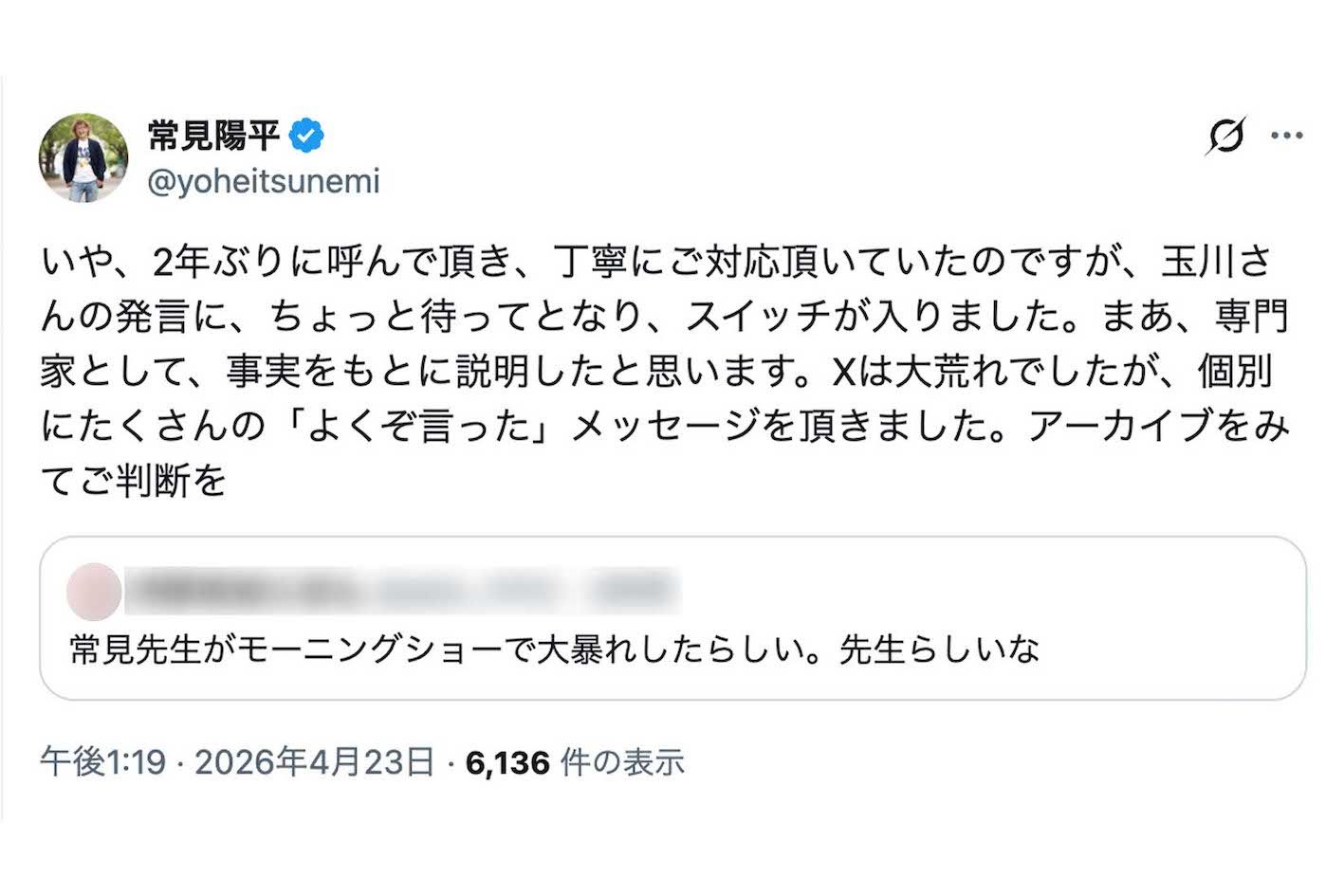Open the @yoheitsunemi handle link
Screen dimensions: 1344x896
264,181
